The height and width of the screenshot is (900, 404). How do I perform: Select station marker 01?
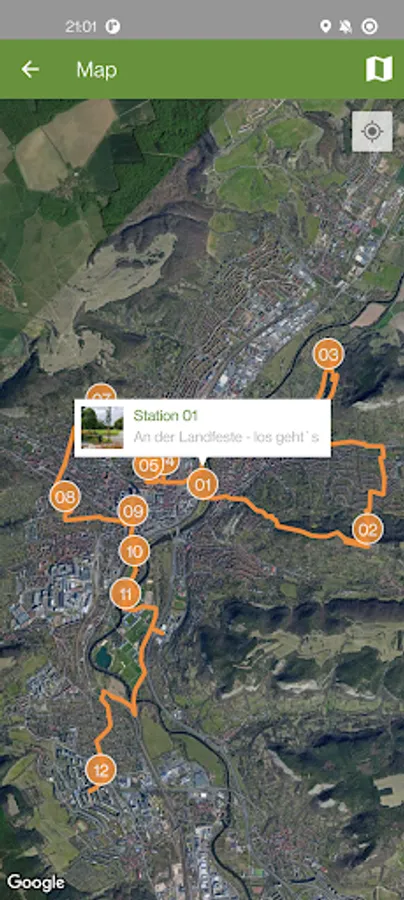coord(203,484)
